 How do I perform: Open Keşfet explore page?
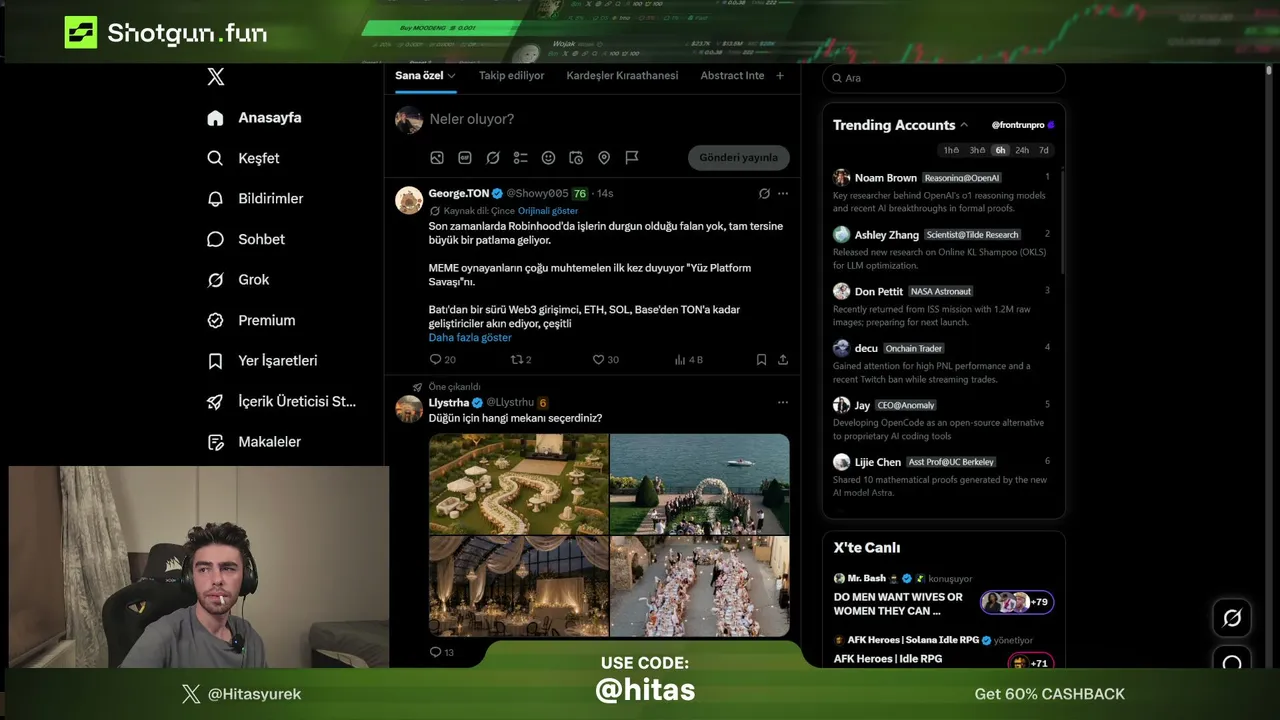coord(243,158)
